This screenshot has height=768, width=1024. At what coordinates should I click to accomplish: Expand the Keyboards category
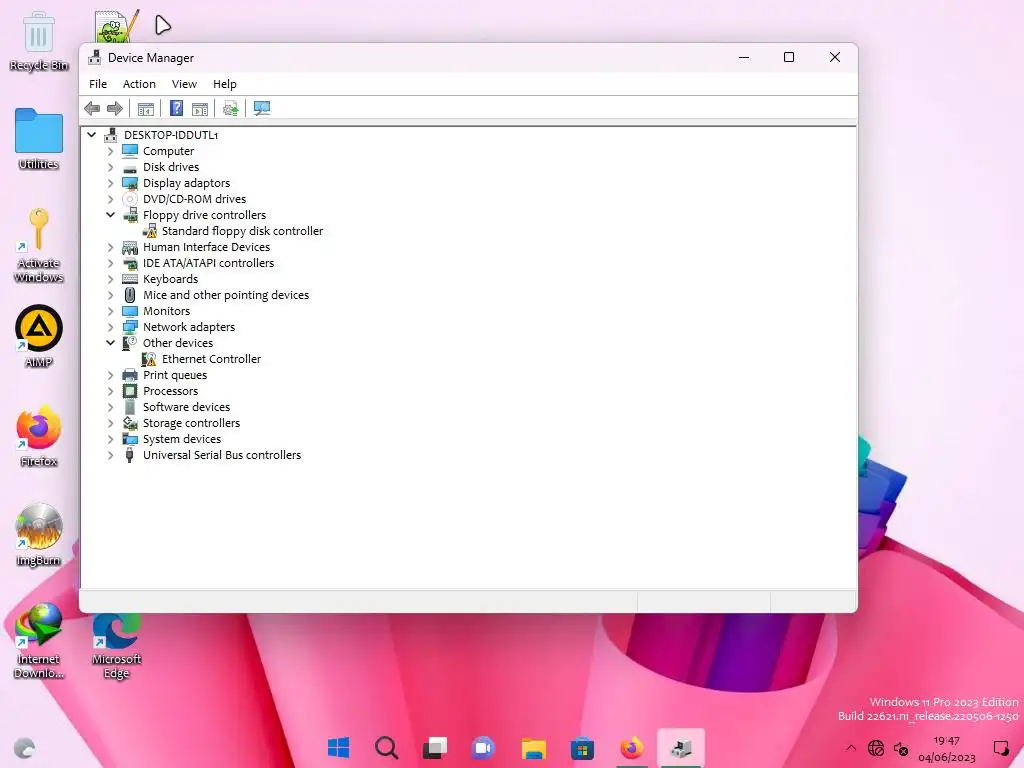point(110,279)
